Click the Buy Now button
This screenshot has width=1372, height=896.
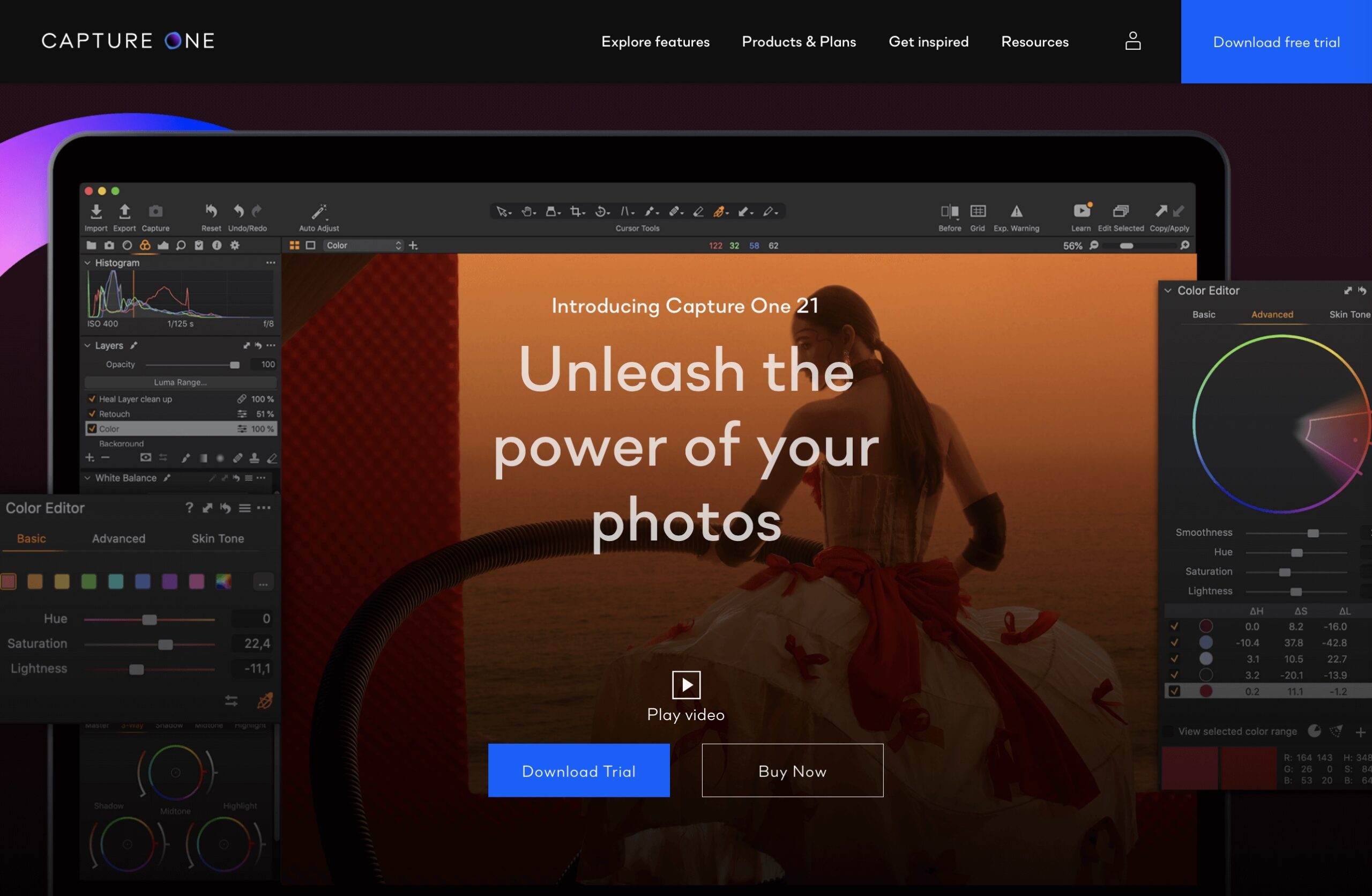pos(792,771)
